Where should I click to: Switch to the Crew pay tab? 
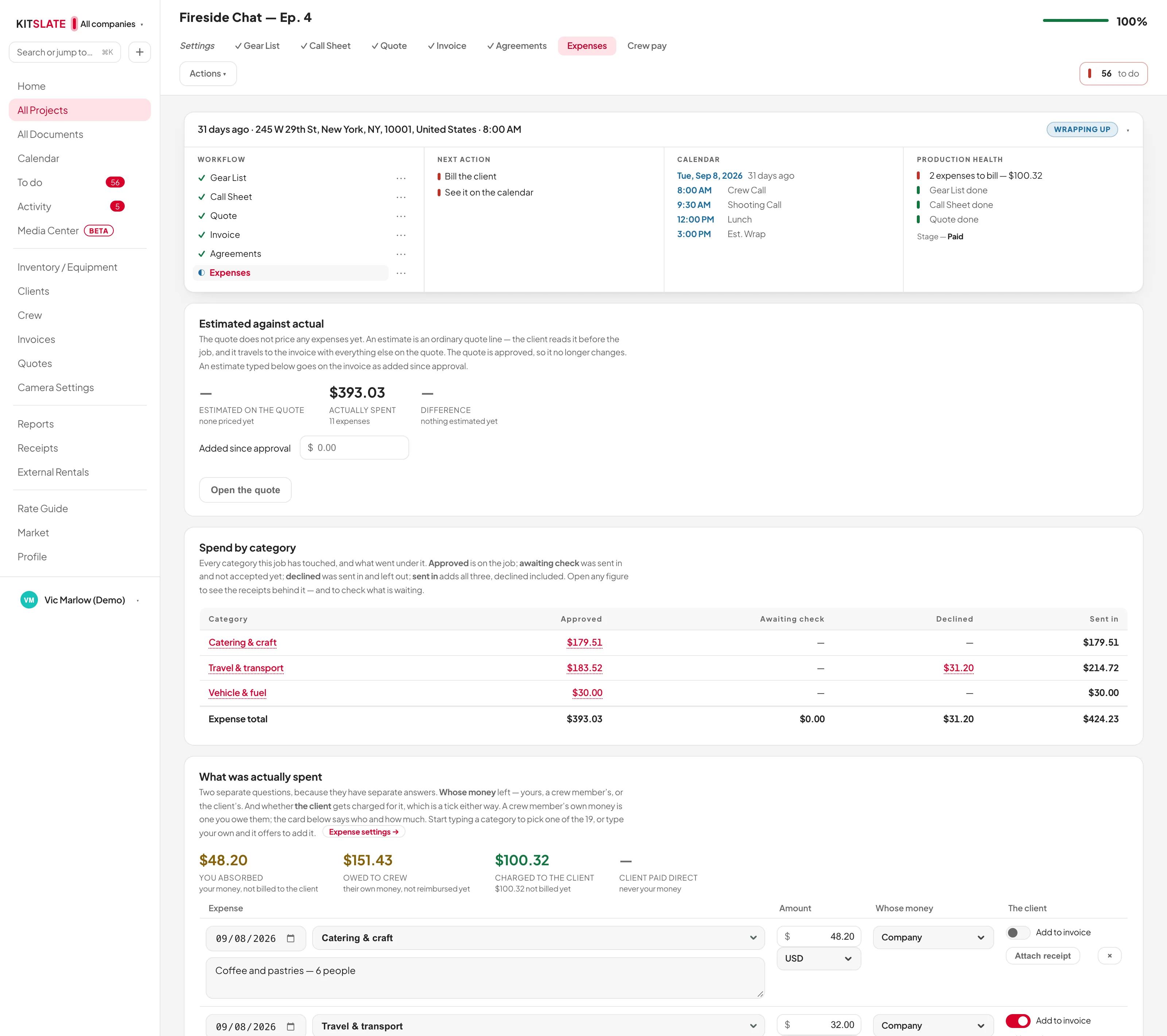[646, 46]
